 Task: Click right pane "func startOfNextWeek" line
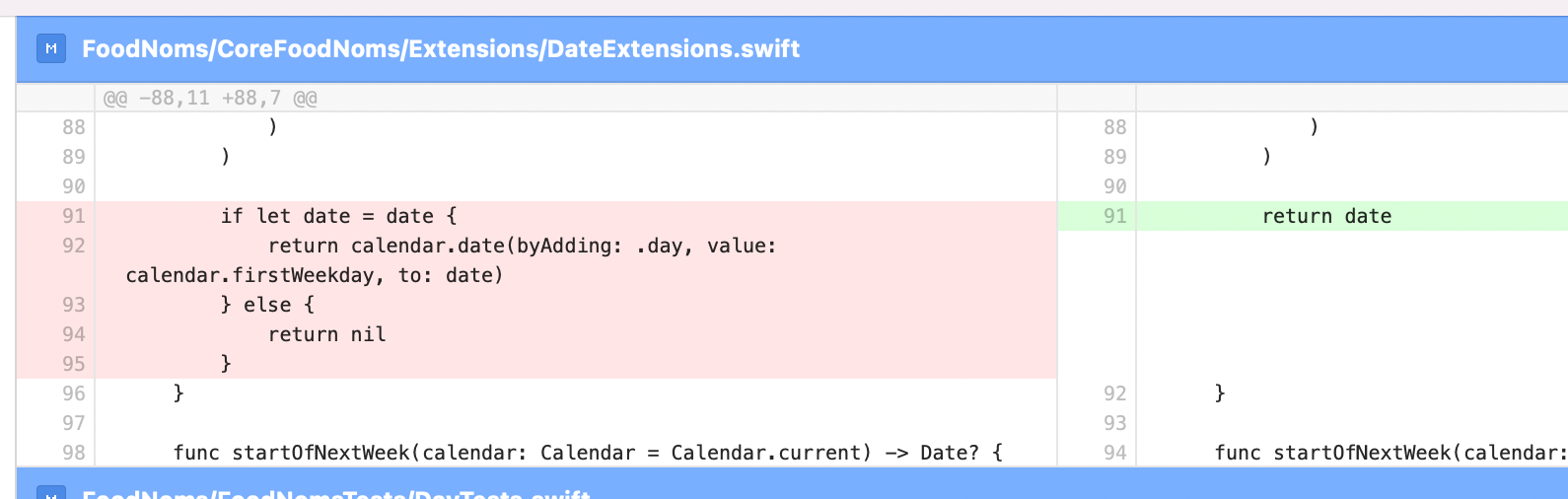(x=1390, y=453)
